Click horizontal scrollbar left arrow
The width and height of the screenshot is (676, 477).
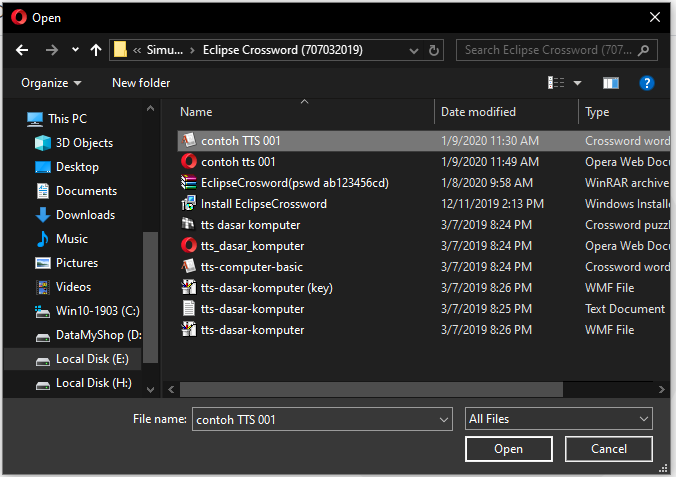pos(171,389)
